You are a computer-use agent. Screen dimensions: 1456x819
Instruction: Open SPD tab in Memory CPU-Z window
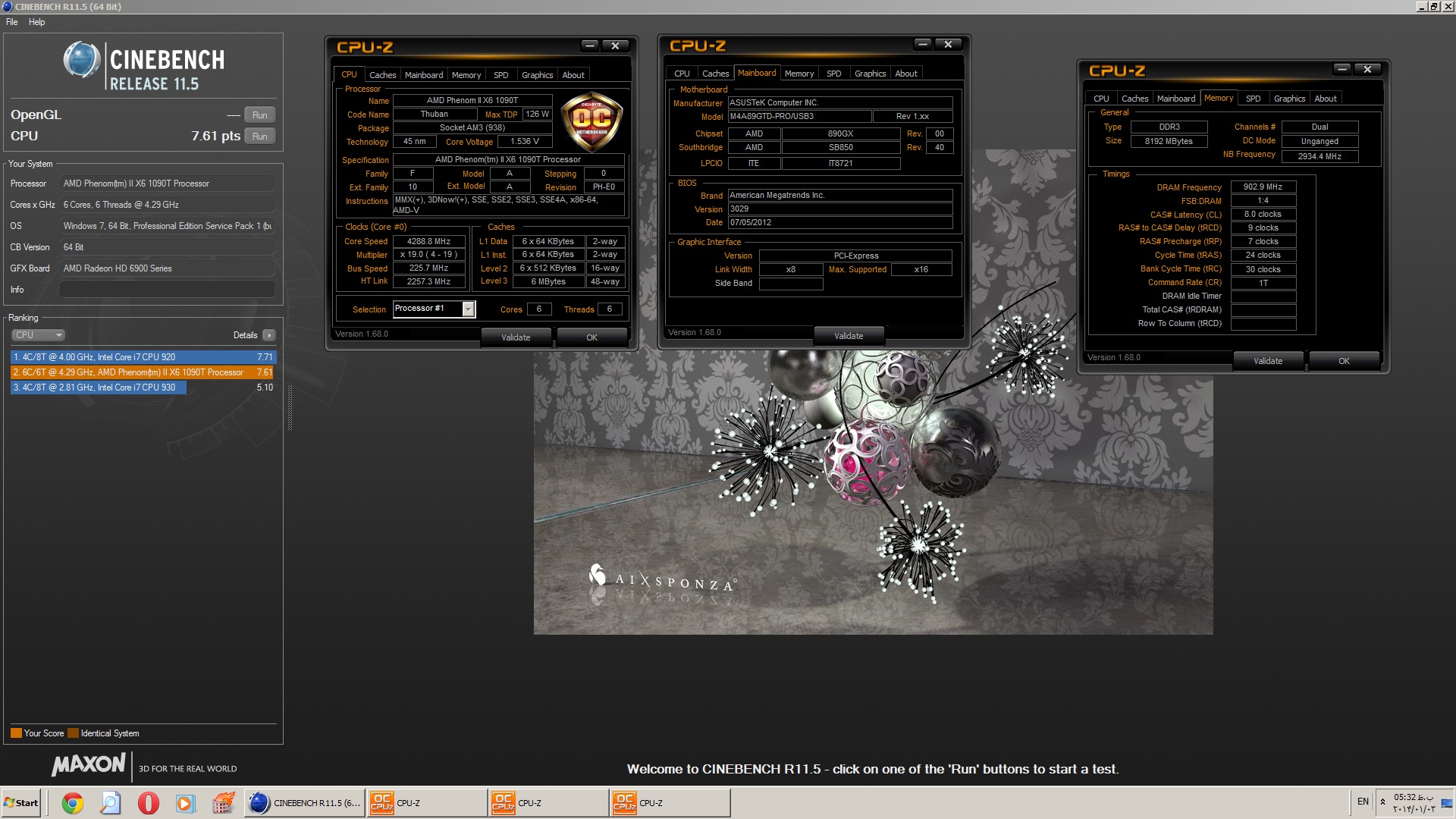[1254, 99]
